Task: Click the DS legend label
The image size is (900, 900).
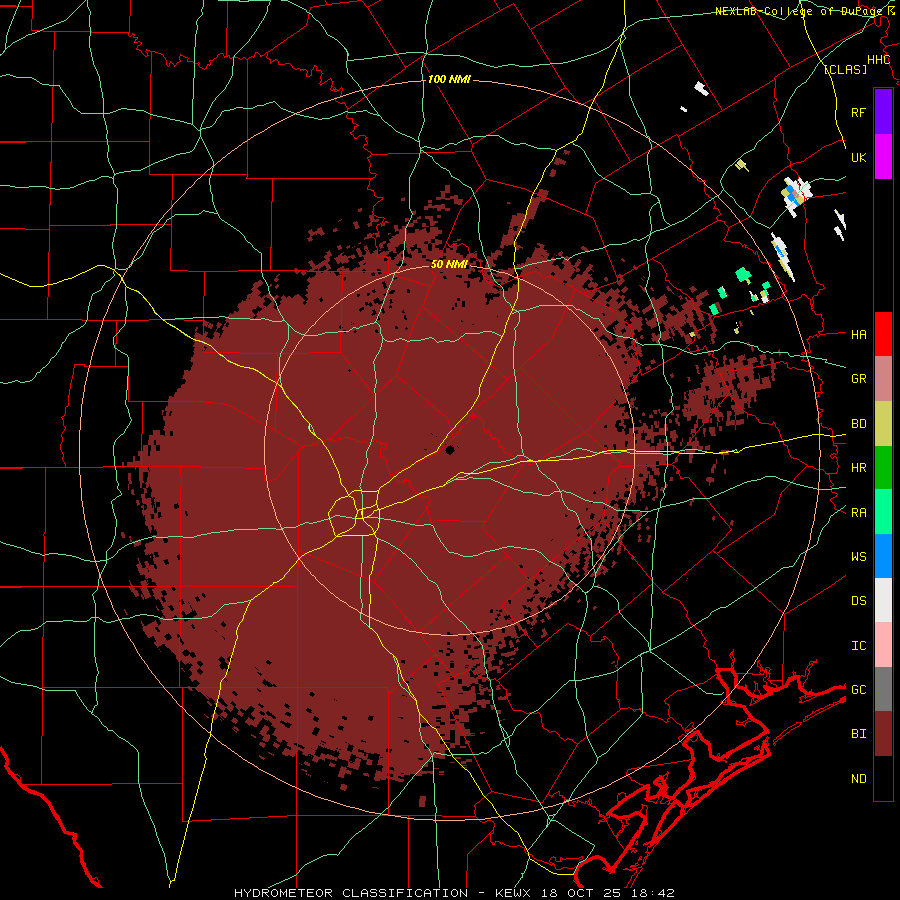Action: (858, 601)
